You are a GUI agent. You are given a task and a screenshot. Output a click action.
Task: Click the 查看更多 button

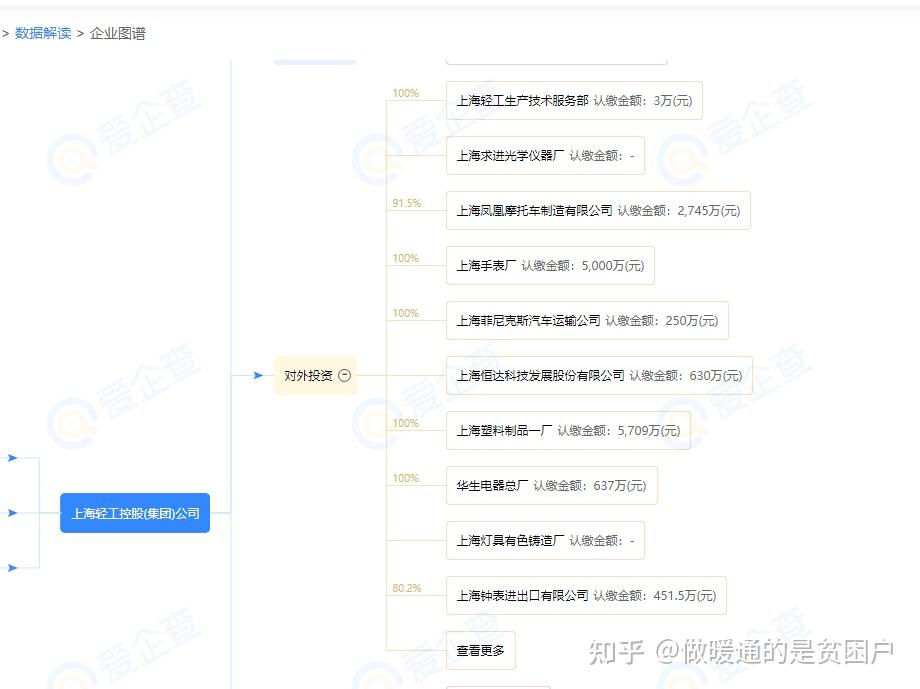coord(481,650)
